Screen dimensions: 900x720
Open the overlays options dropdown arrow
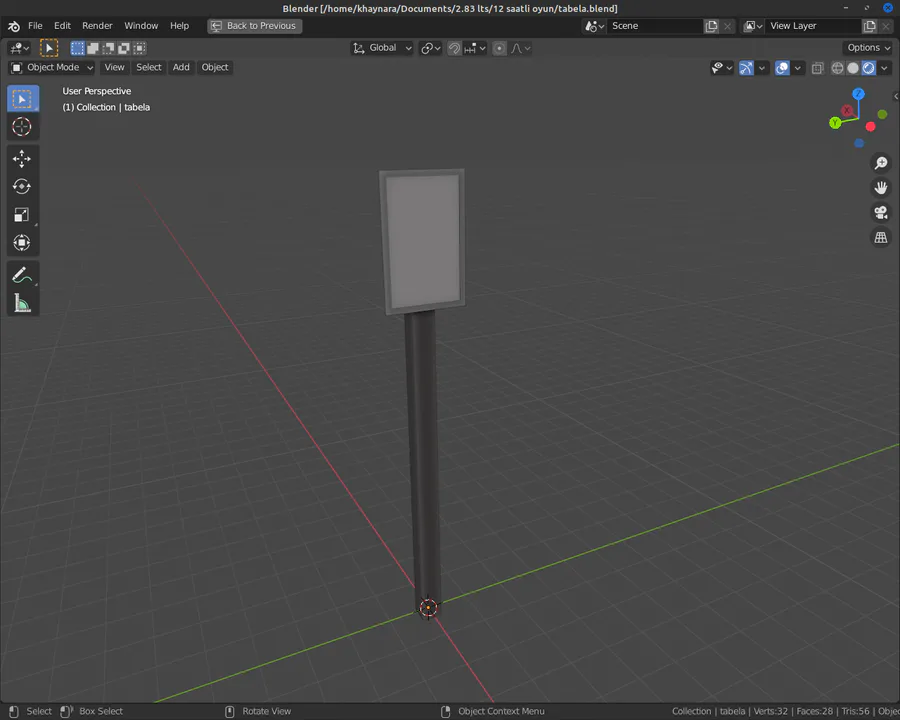click(797, 68)
